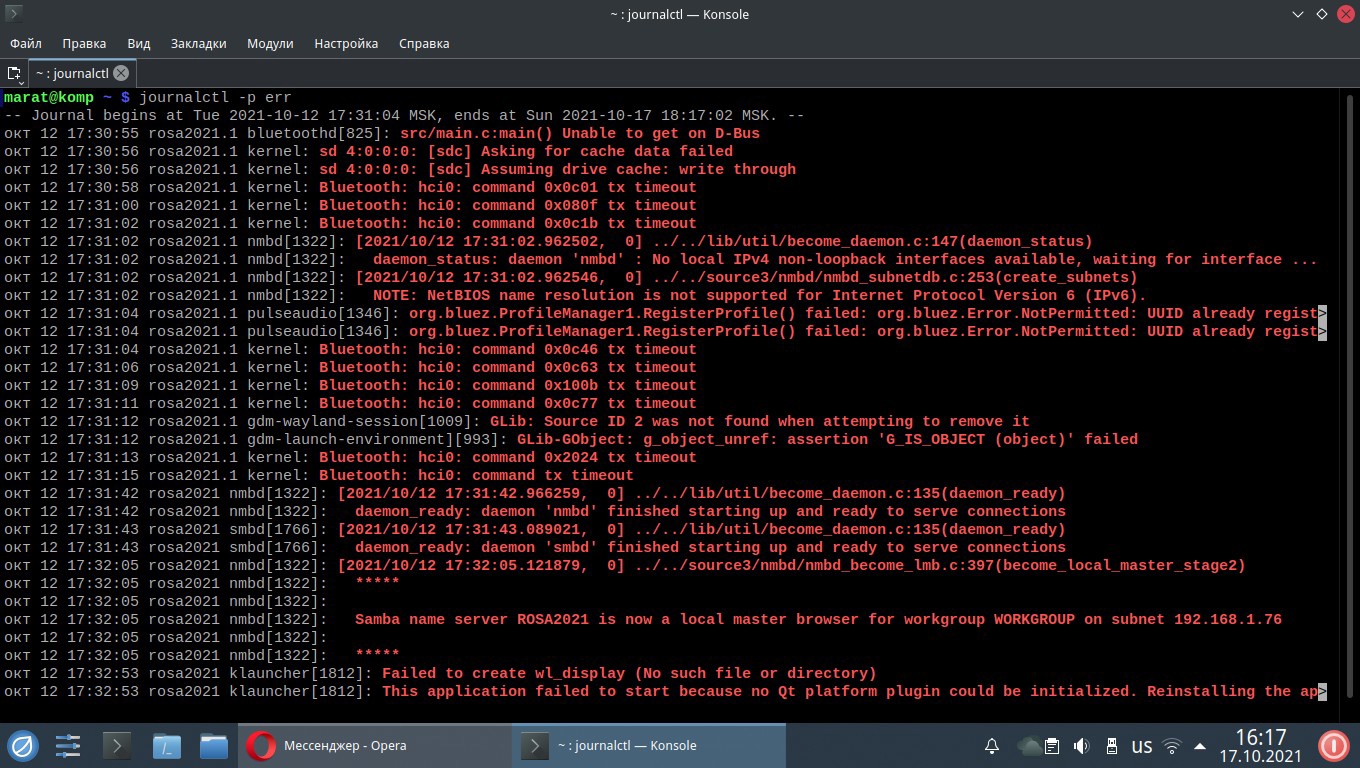Open system settings from the taskbar sliders icon
The width and height of the screenshot is (1360, 768).
click(x=68, y=746)
